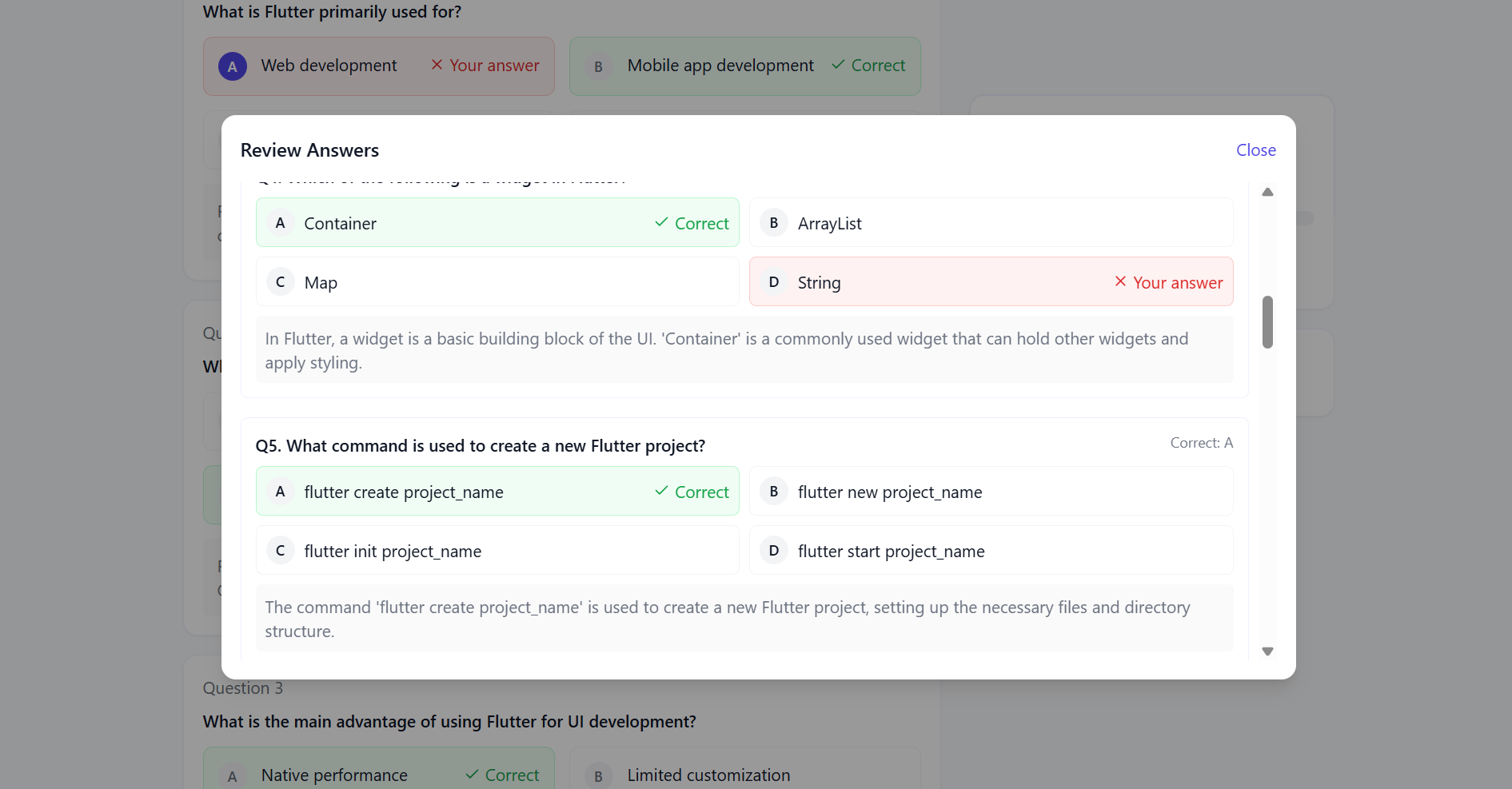Click the B badge for Mobile app development
This screenshot has height=789, width=1512.
(598, 66)
